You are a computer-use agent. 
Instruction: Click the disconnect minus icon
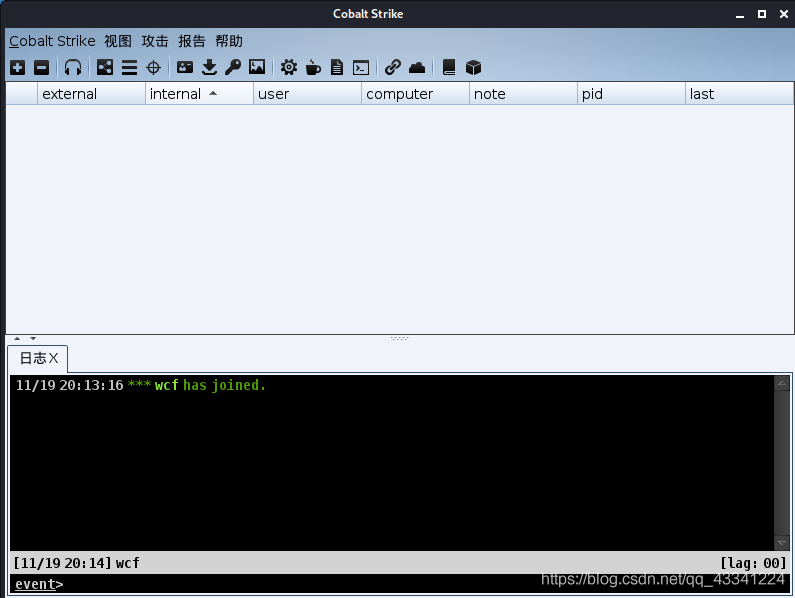click(42, 67)
